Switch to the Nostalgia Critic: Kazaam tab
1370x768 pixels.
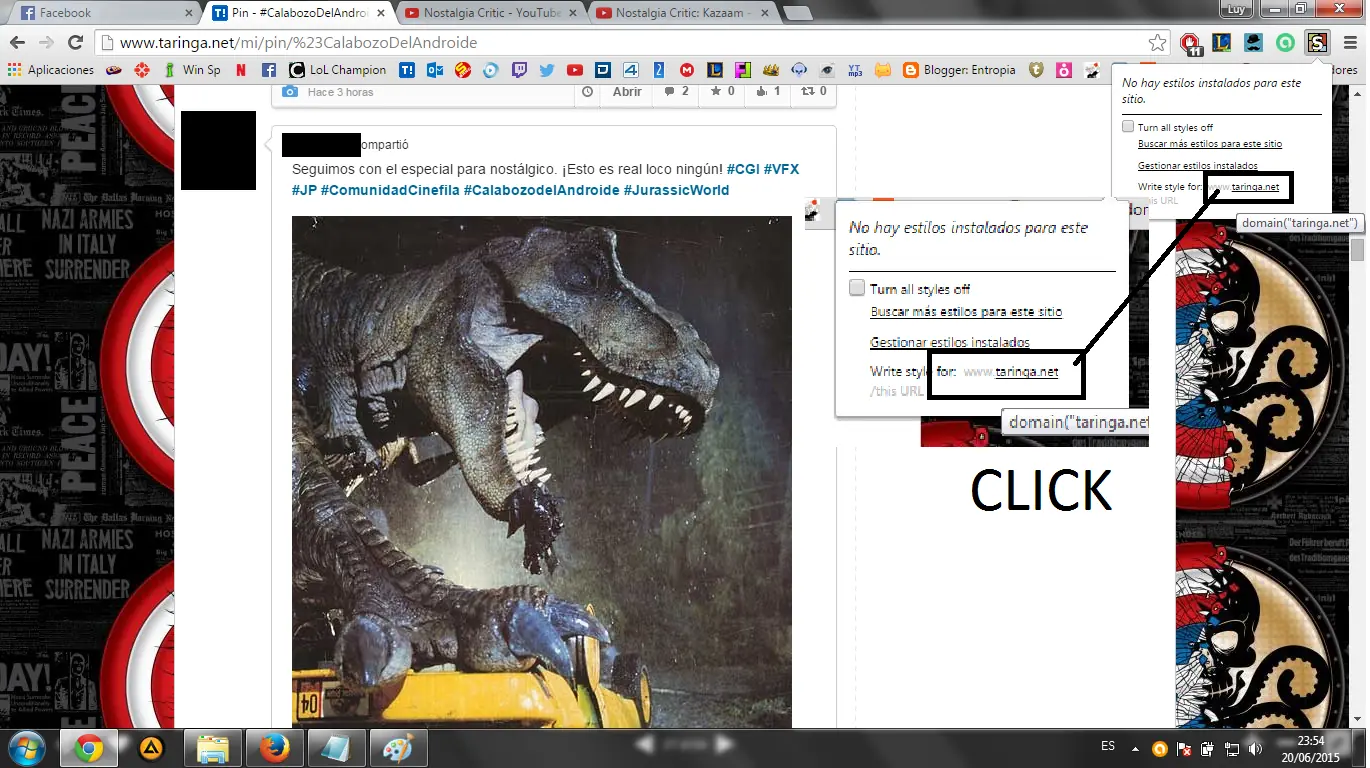(x=680, y=13)
